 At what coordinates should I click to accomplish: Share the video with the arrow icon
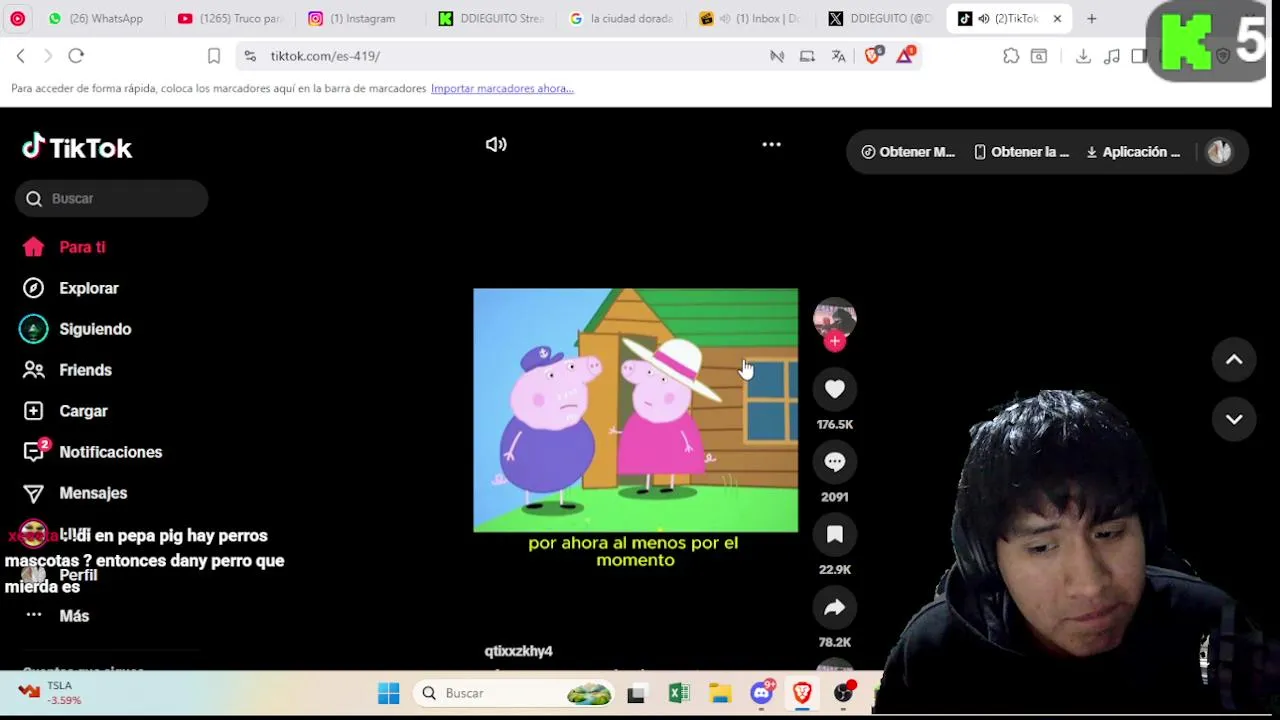coord(835,607)
